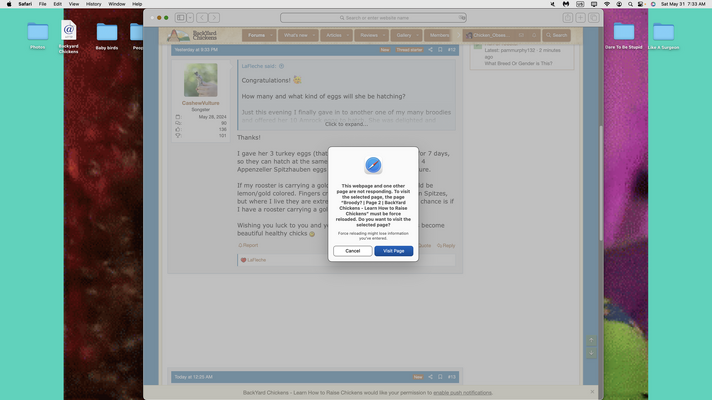Screen dimensions: 712x400
Task: Open the Reviews nav item
Action: coord(369,35)
